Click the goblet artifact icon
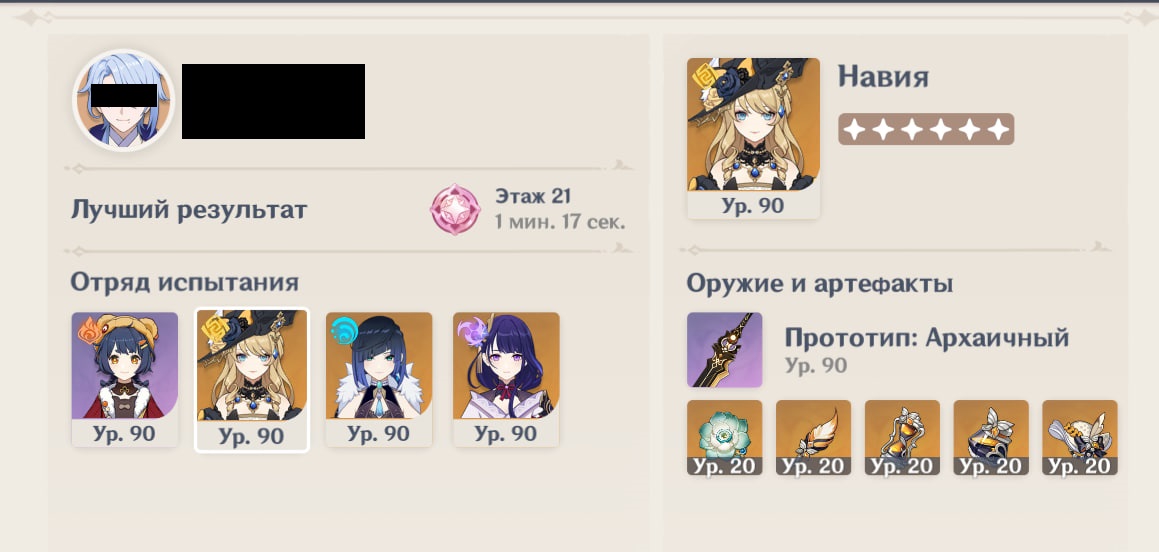This screenshot has height=552, width=1159. point(990,437)
